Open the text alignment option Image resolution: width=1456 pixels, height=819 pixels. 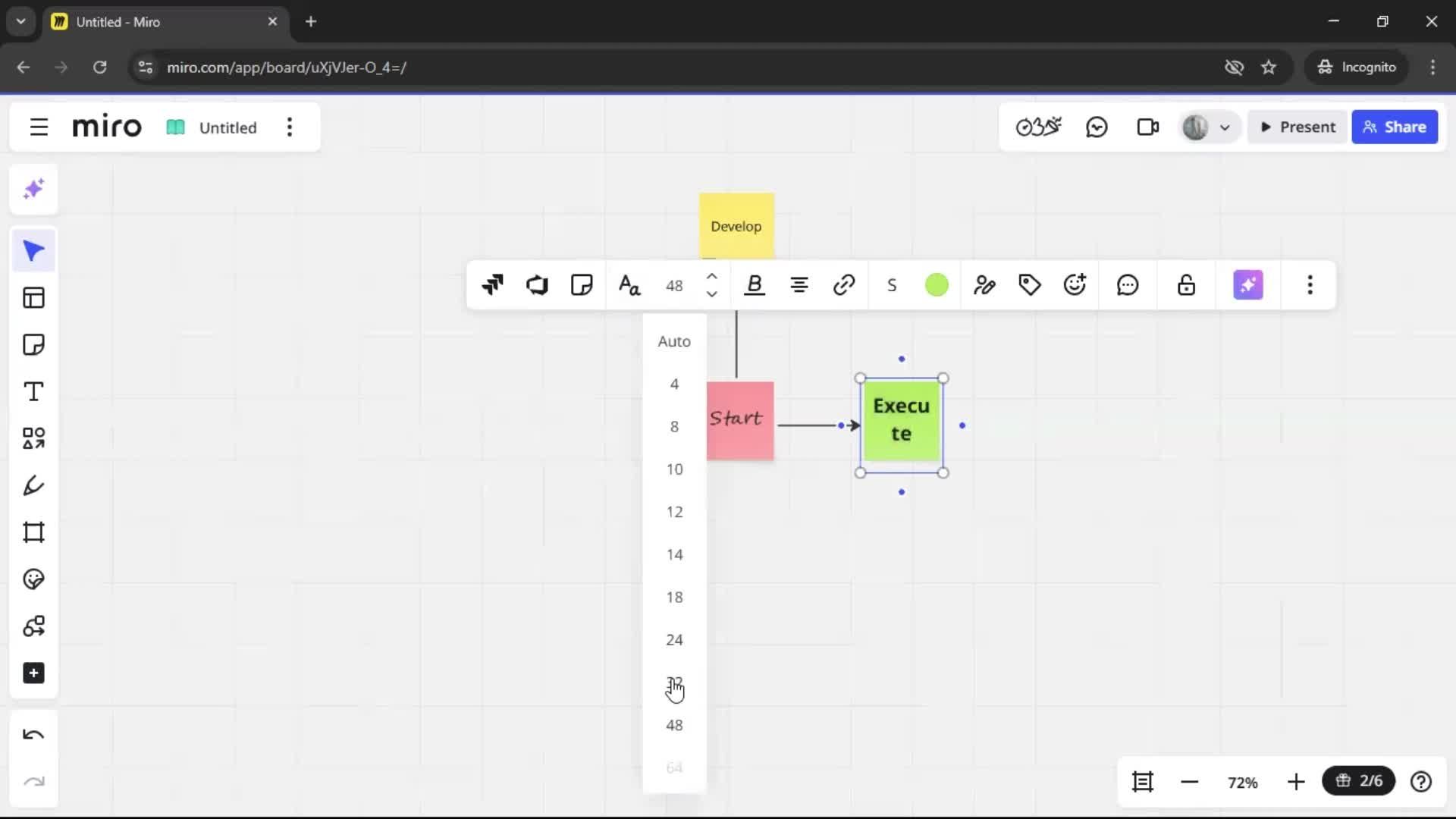point(799,285)
